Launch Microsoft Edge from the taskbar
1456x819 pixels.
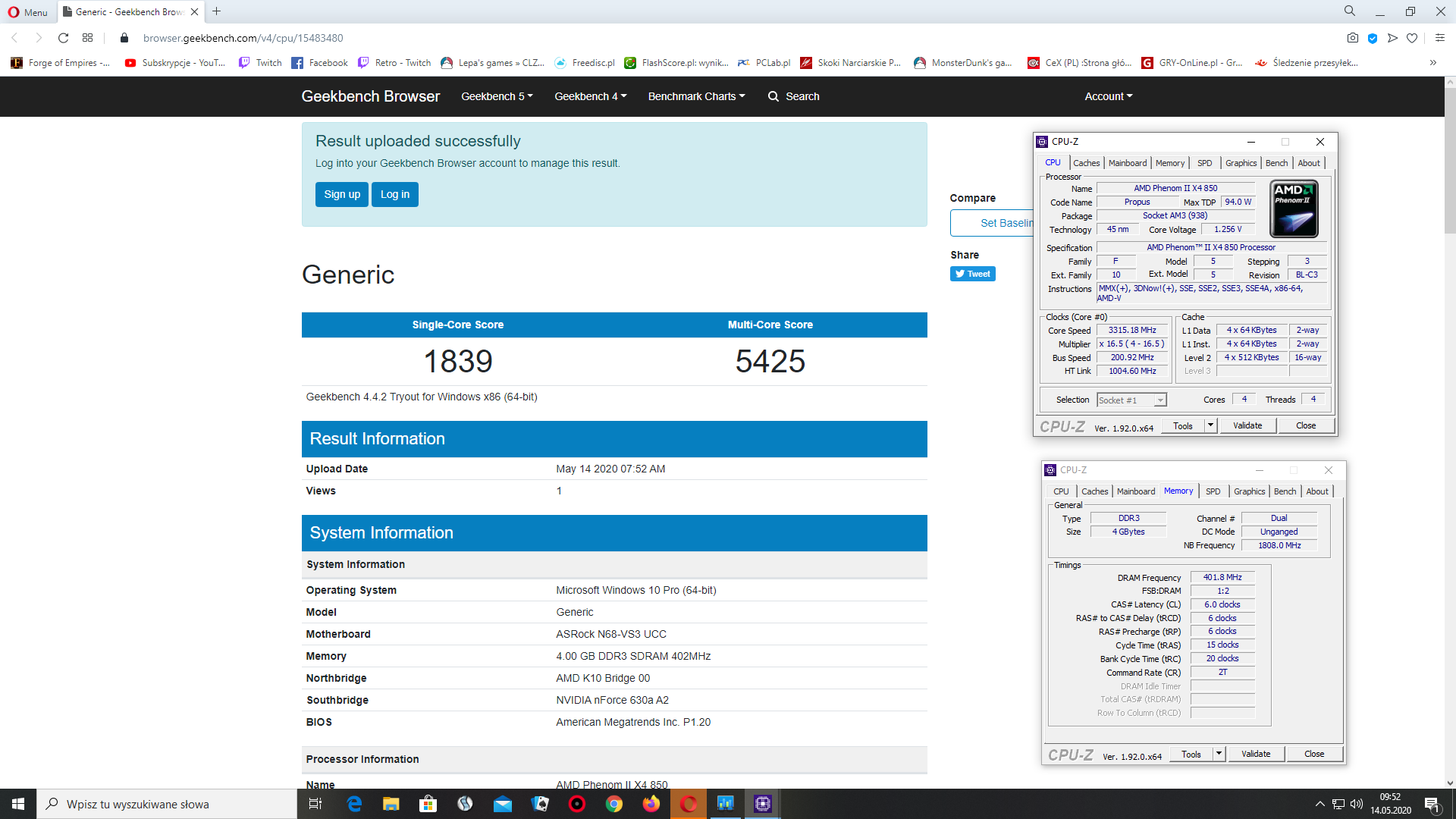[354, 804]
